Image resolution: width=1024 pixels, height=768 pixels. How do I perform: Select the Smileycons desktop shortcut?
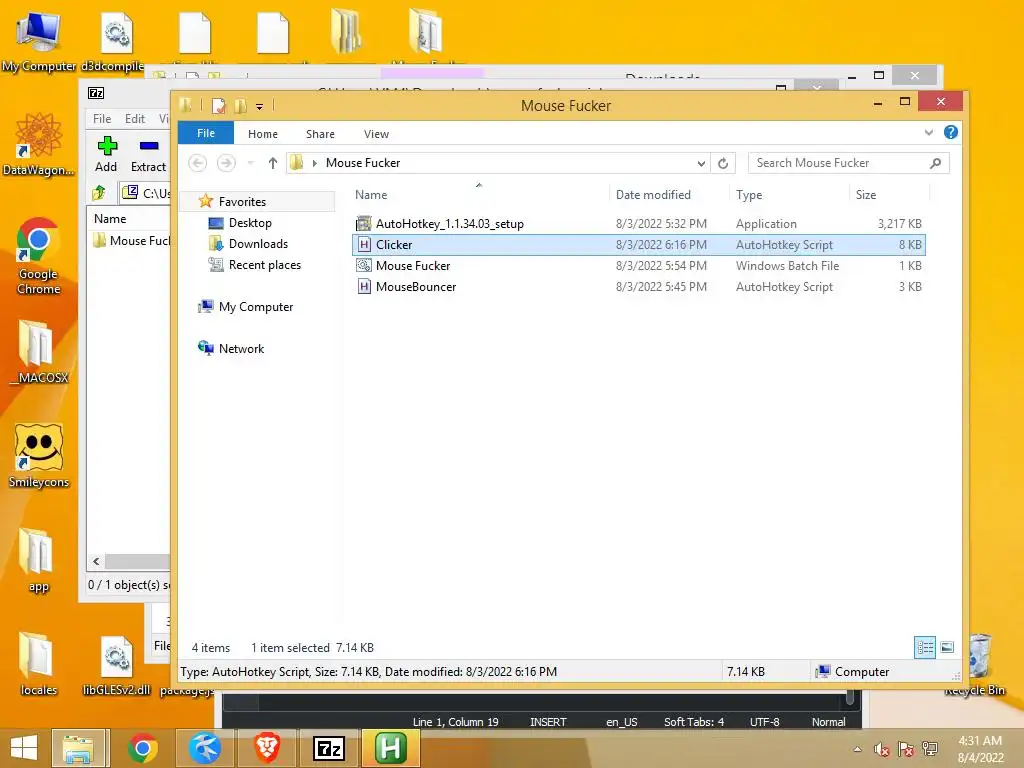click(x=39, y=455)
